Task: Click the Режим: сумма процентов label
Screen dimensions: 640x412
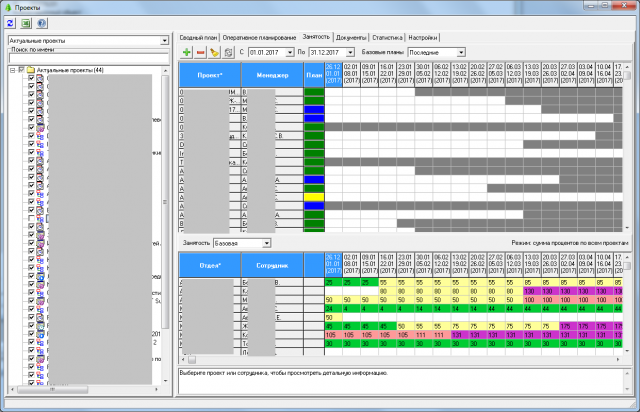Action: pyautogui.click(x=570, y=243)
